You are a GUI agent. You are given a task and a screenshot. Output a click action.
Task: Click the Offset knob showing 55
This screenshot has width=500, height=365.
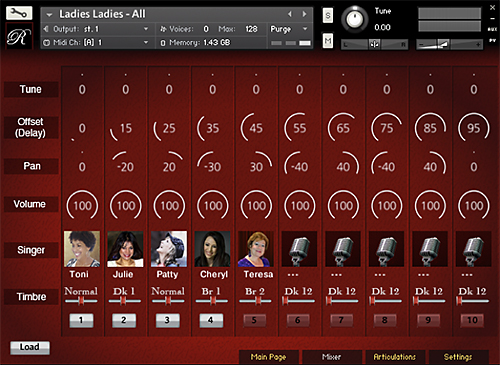point(299,128)
